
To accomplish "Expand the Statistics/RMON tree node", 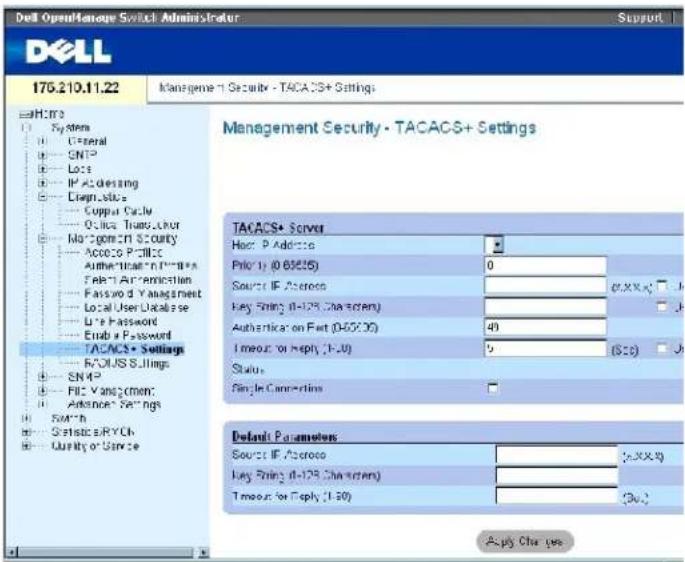I will tap(27, 432).
